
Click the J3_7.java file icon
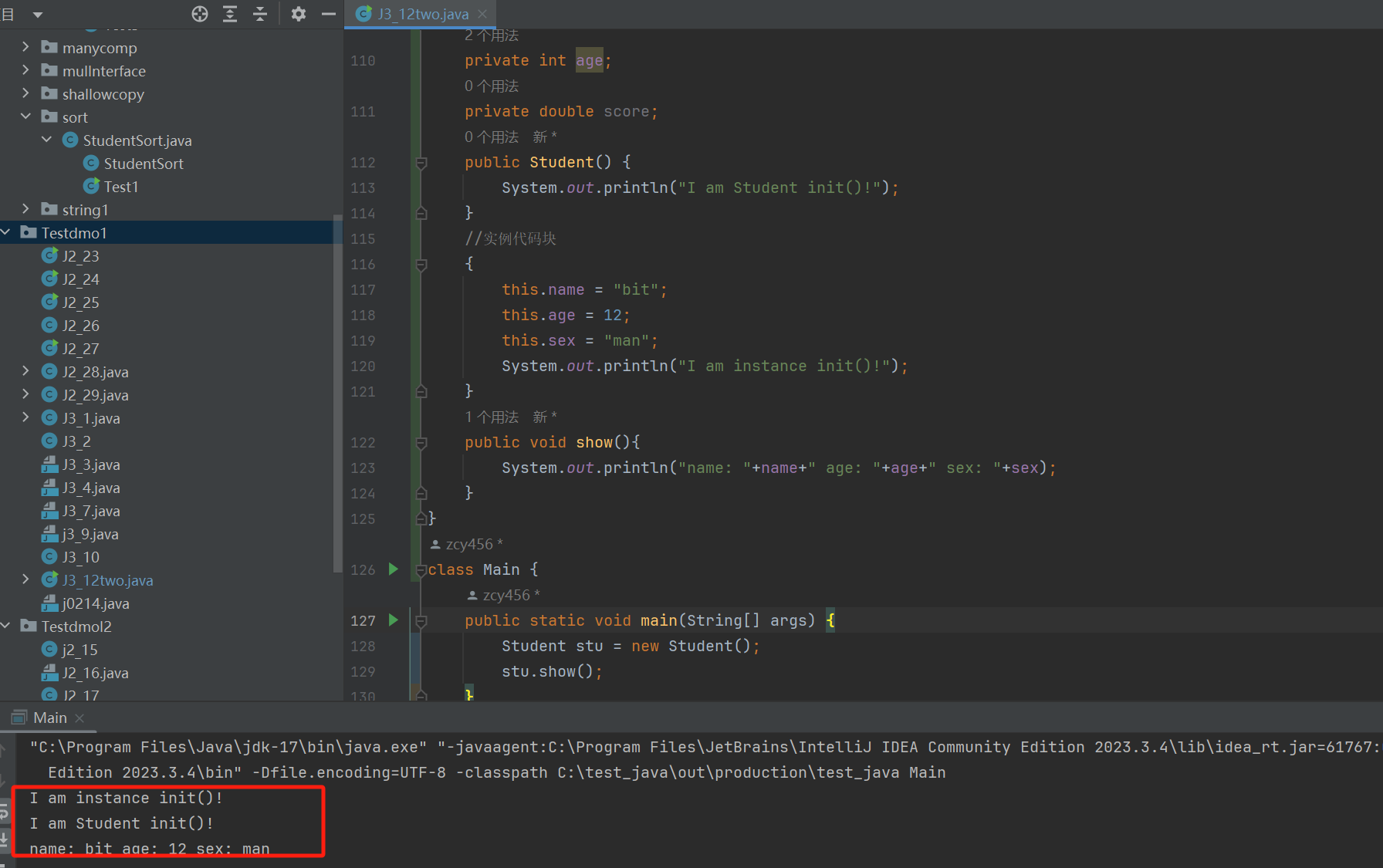[49, 510]
